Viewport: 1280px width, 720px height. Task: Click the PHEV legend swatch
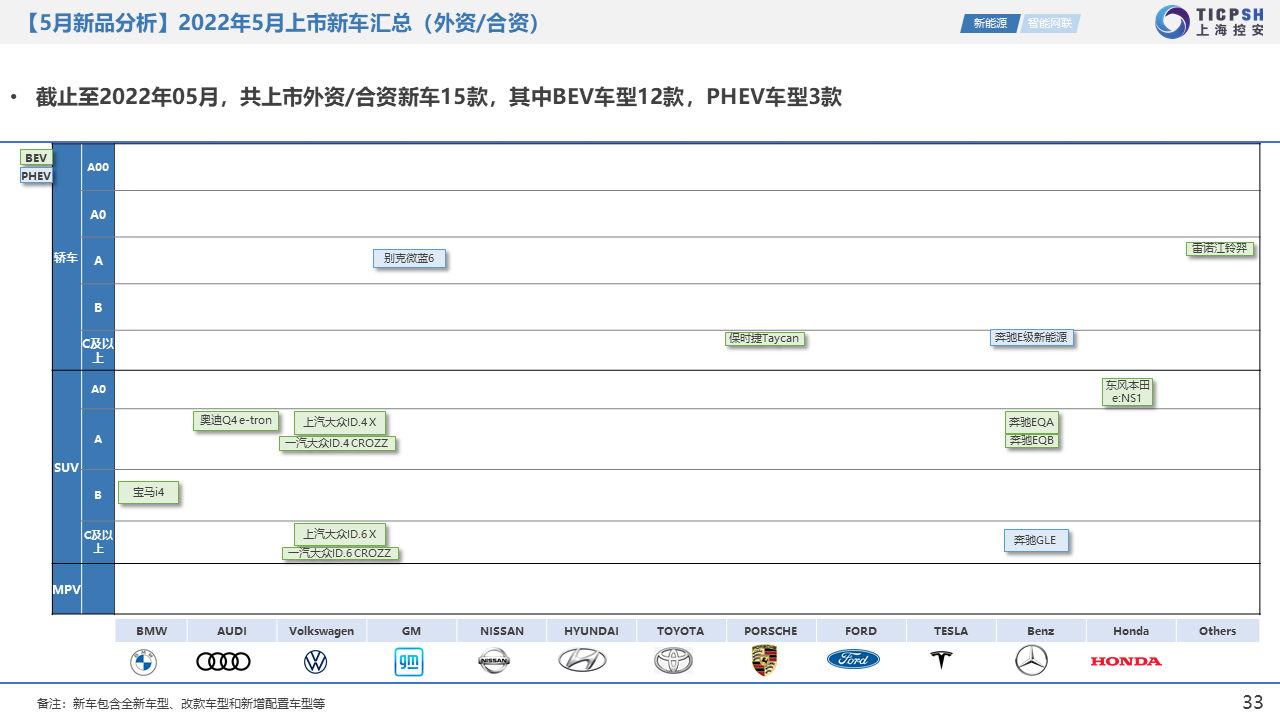coord(36,176)
